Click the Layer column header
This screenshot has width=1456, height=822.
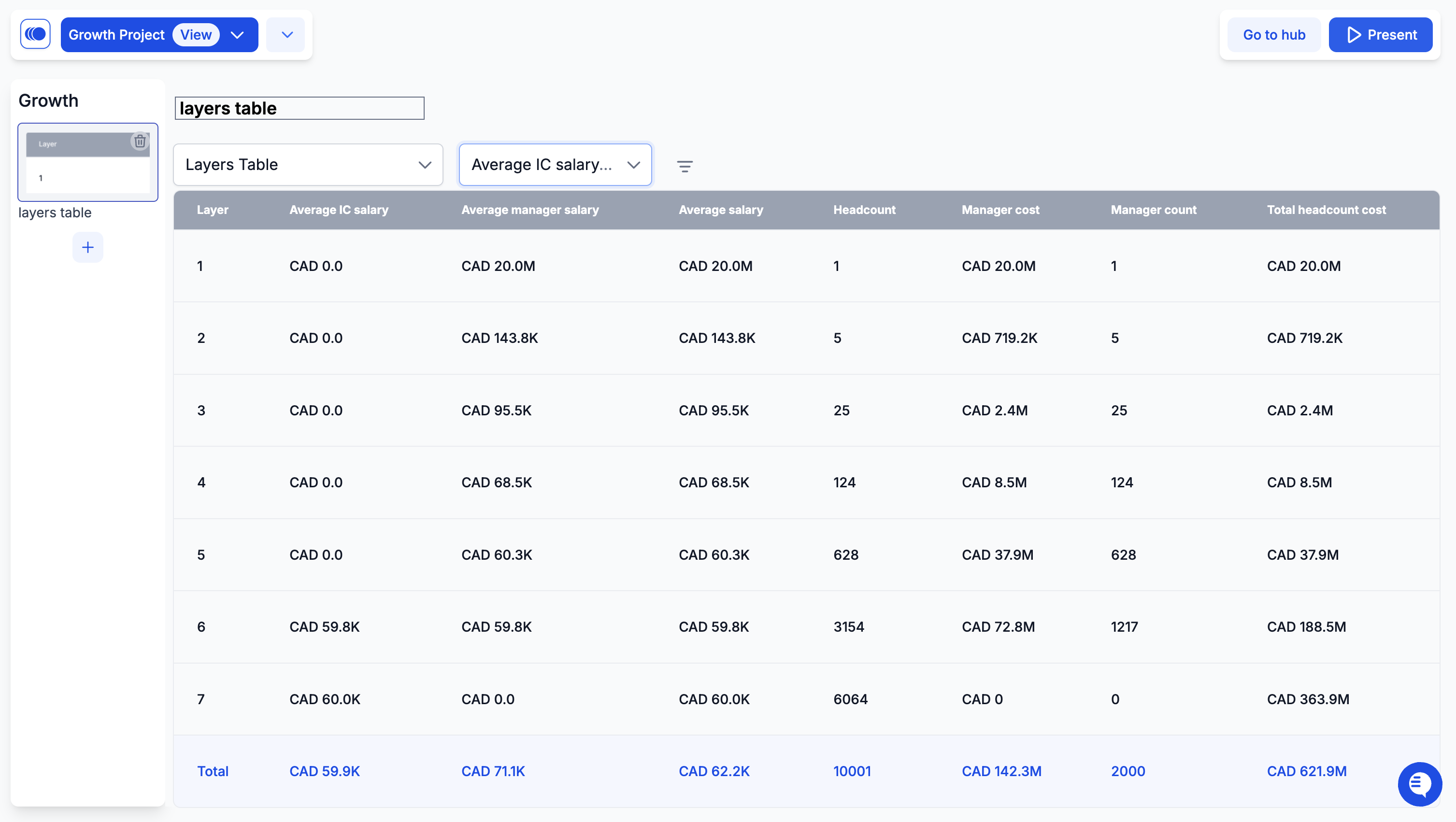click(213, 210)
